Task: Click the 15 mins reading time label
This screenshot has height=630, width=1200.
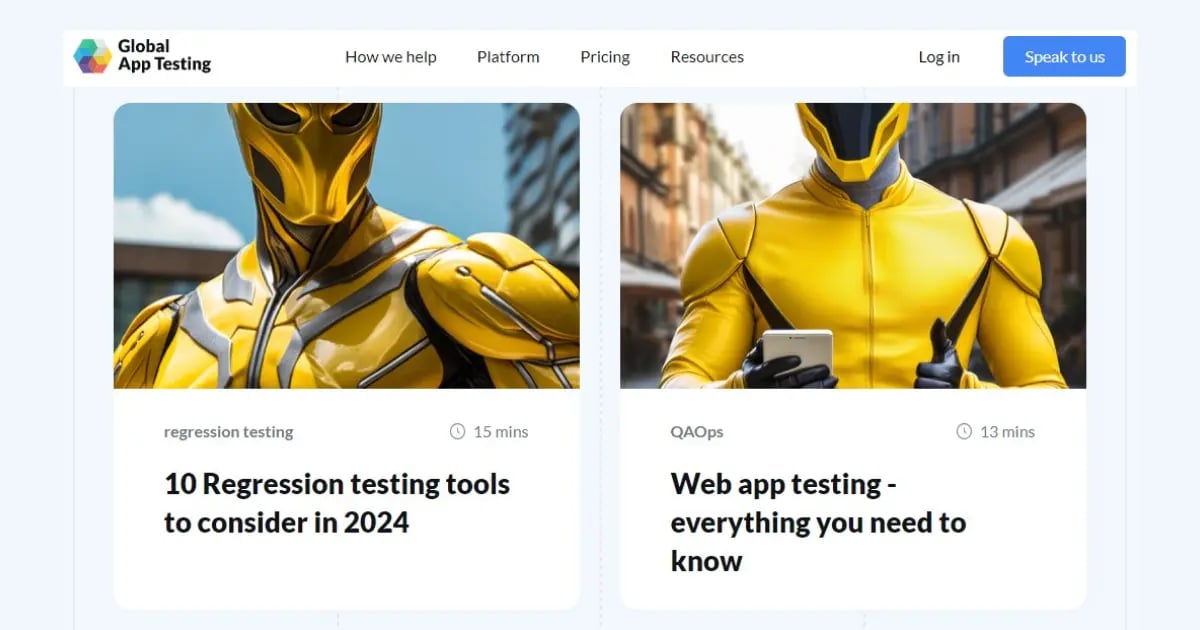Action: pos(500,432)
